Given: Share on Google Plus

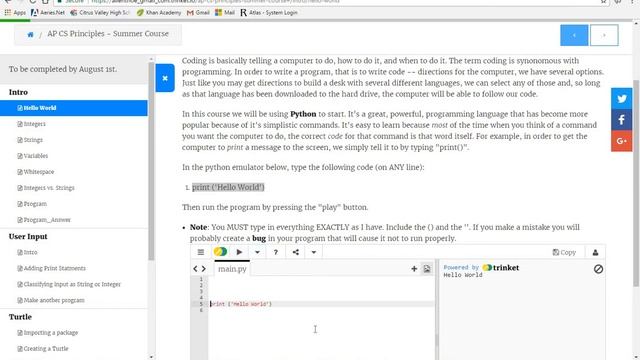Looking at the screenshot, I should 621,141.
